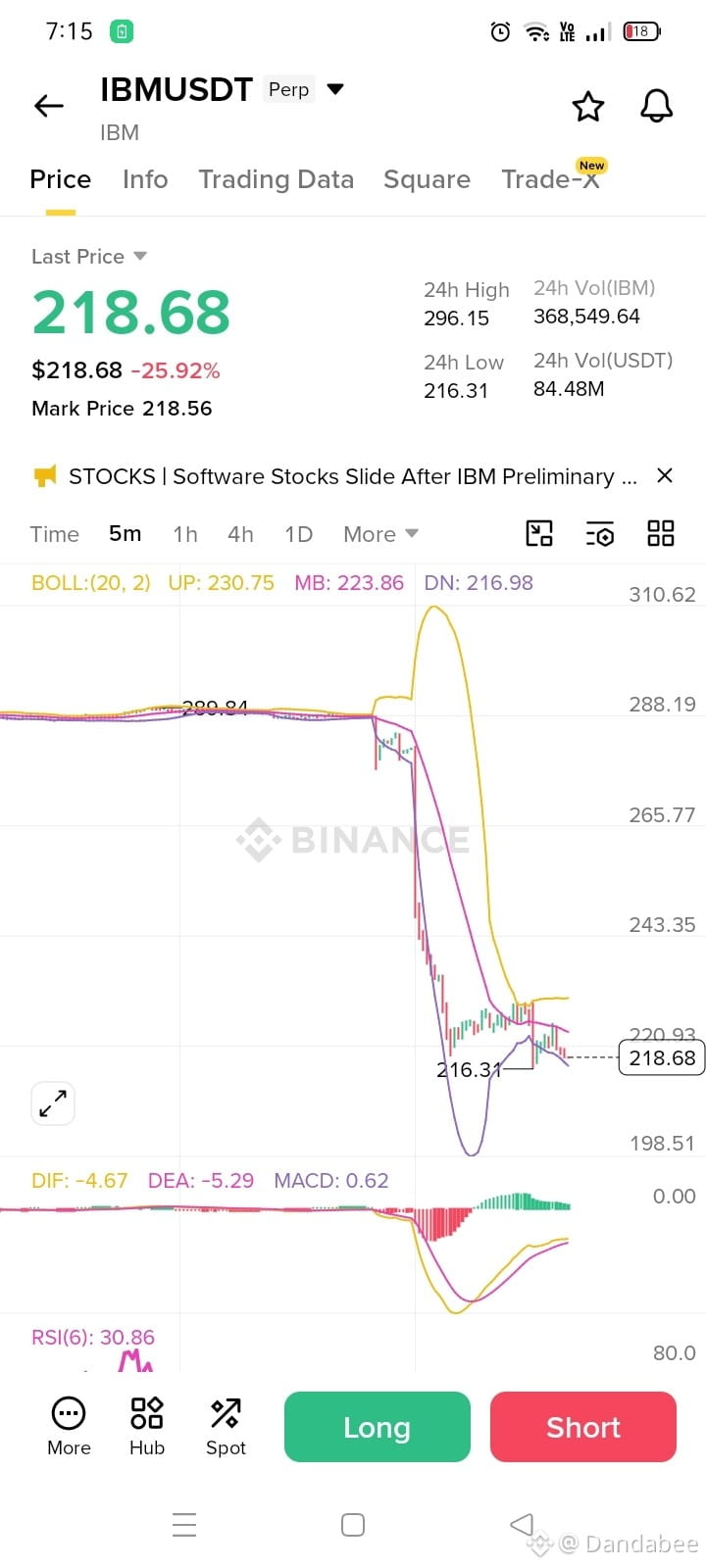Open the Spot trading icon
Screen dimensions: 706x1568
(226, 1427)
